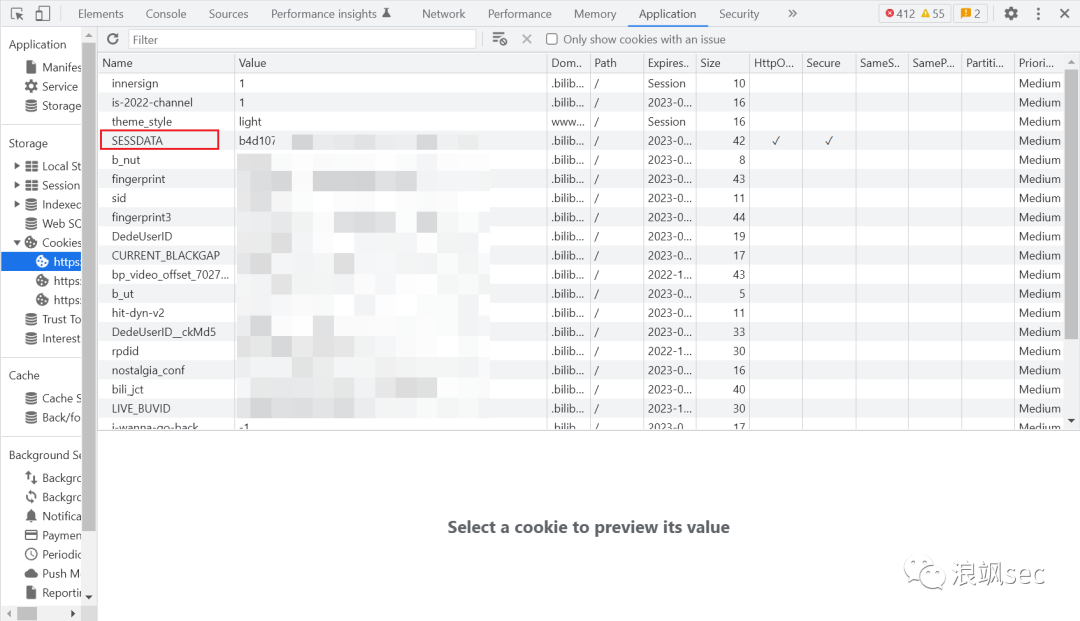Open DevTools settings gear
1080x621 pixels.
pyautogui.click(x=1010, y=14)
